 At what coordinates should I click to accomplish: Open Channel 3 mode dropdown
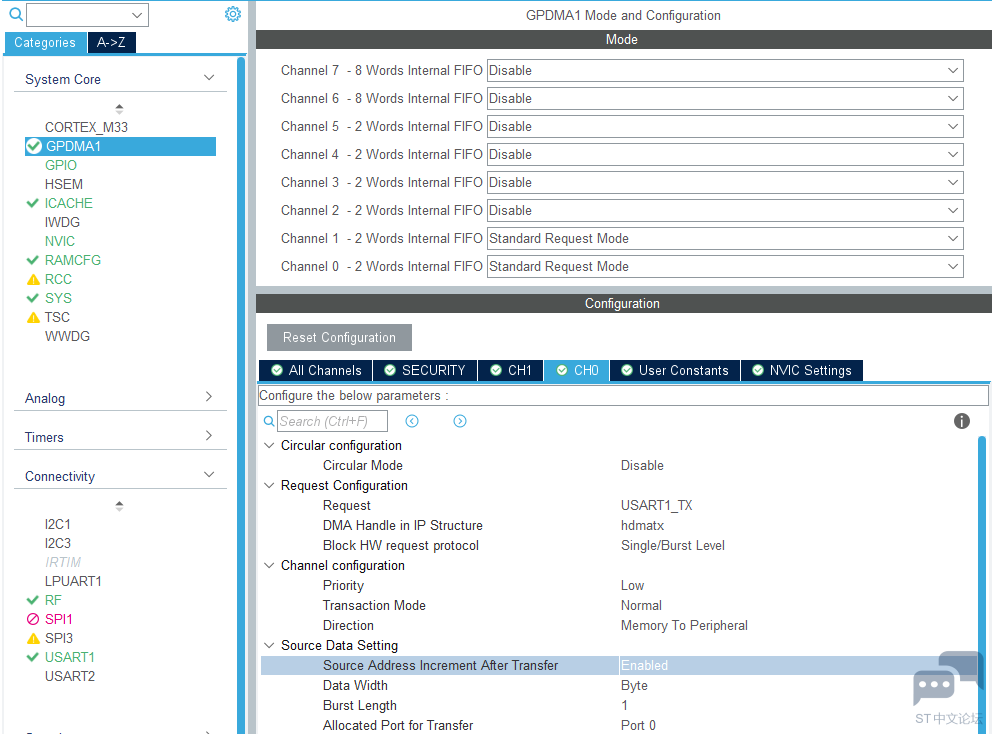725,182
